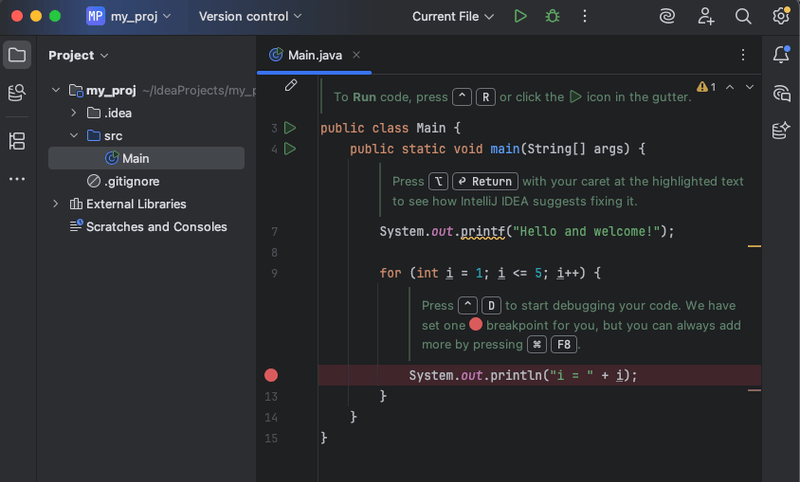Image resolution: width=800 pixels, height=482 pixels.
Task: Open Code With Me add-user icon
Action: [706, 16]
